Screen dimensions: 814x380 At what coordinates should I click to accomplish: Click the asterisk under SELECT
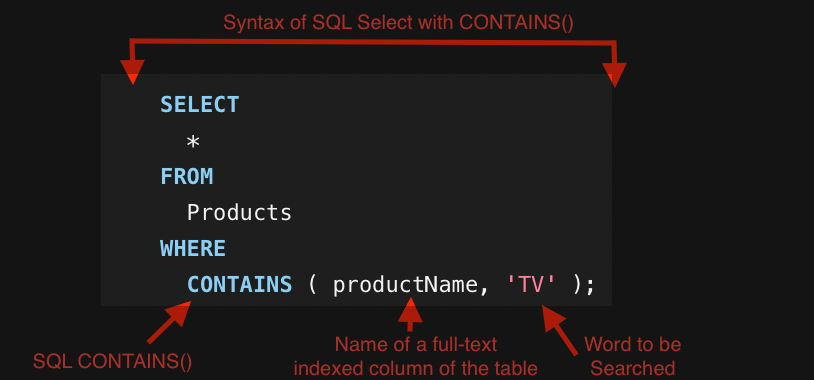point(193,141)
